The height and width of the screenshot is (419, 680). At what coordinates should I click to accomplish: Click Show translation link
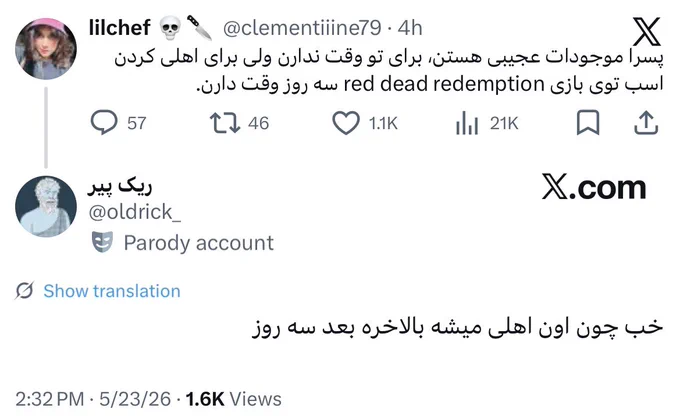[x=112, y=291]
